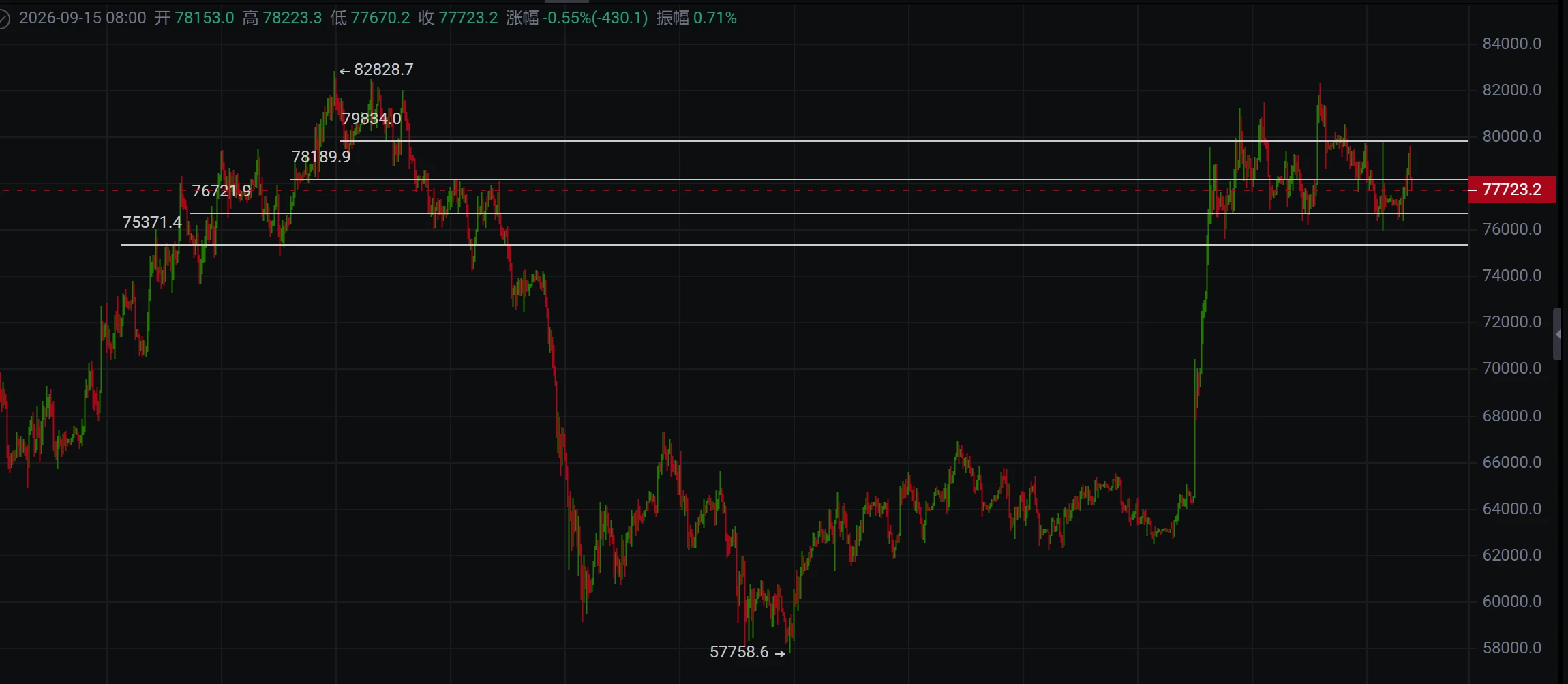Click the 84000.0 price axis label
The image size is (1568, 684).
pos(1511,44)
